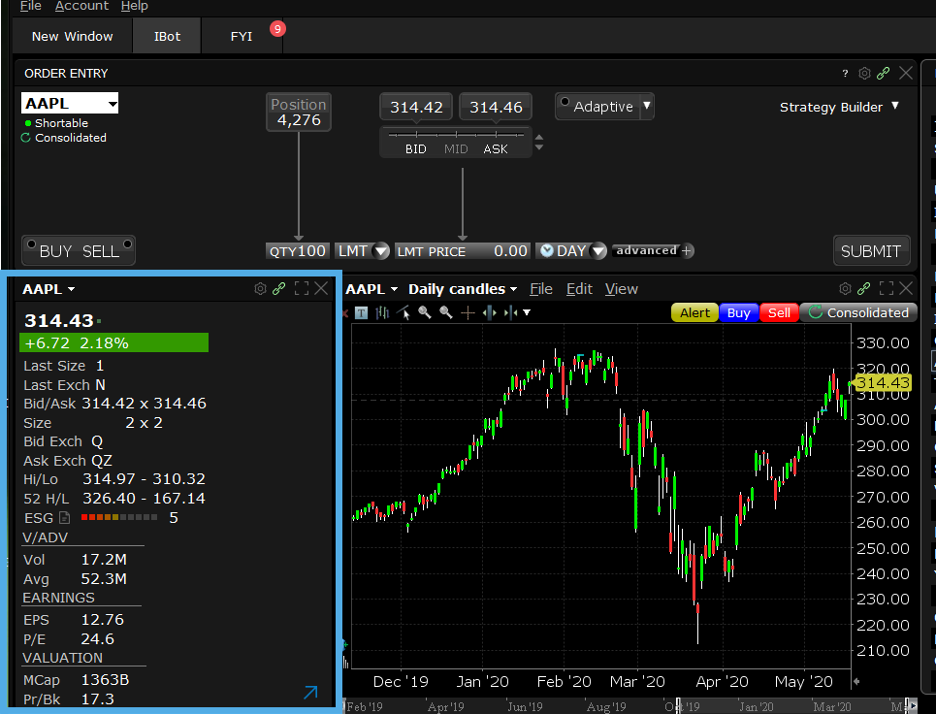
Task: Open the Help menu in the top bar
Action: (134, 6)
